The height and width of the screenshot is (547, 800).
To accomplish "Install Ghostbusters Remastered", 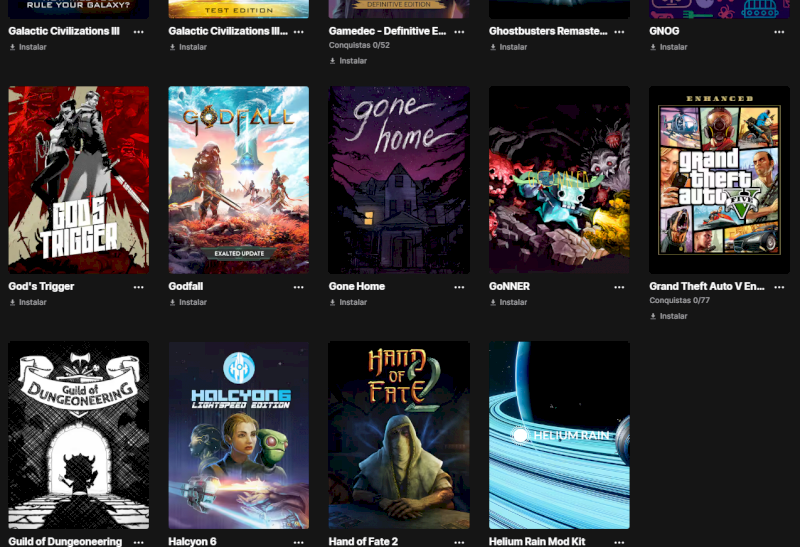I will click(x=509, y=47).
